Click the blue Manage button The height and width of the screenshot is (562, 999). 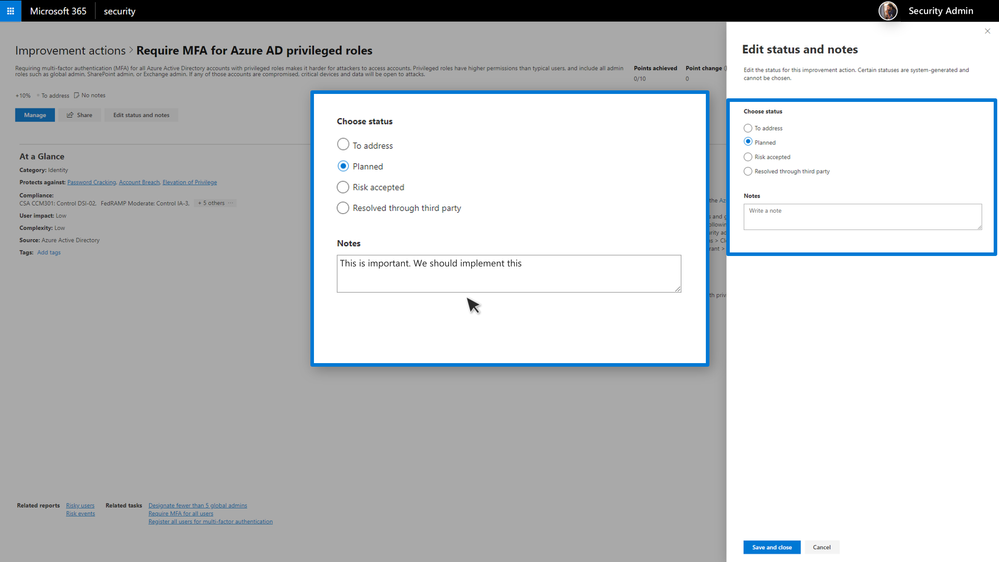pyautogui.click(x=35, y=115)
